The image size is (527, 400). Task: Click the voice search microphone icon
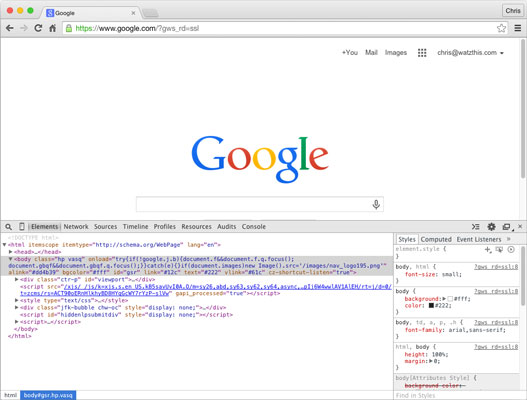coord(376,204)
